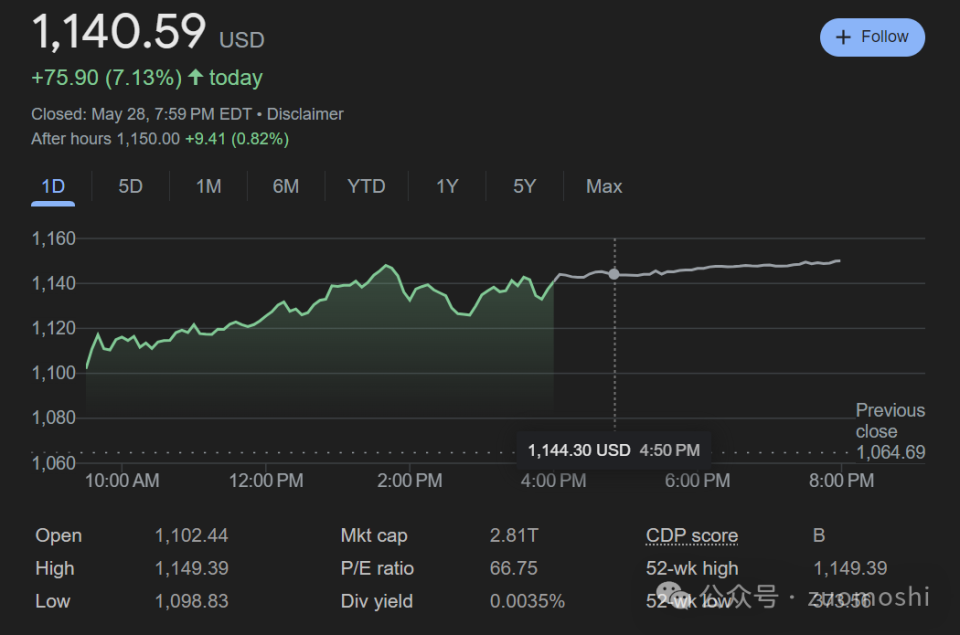Switch to YTD chart view

366,186
